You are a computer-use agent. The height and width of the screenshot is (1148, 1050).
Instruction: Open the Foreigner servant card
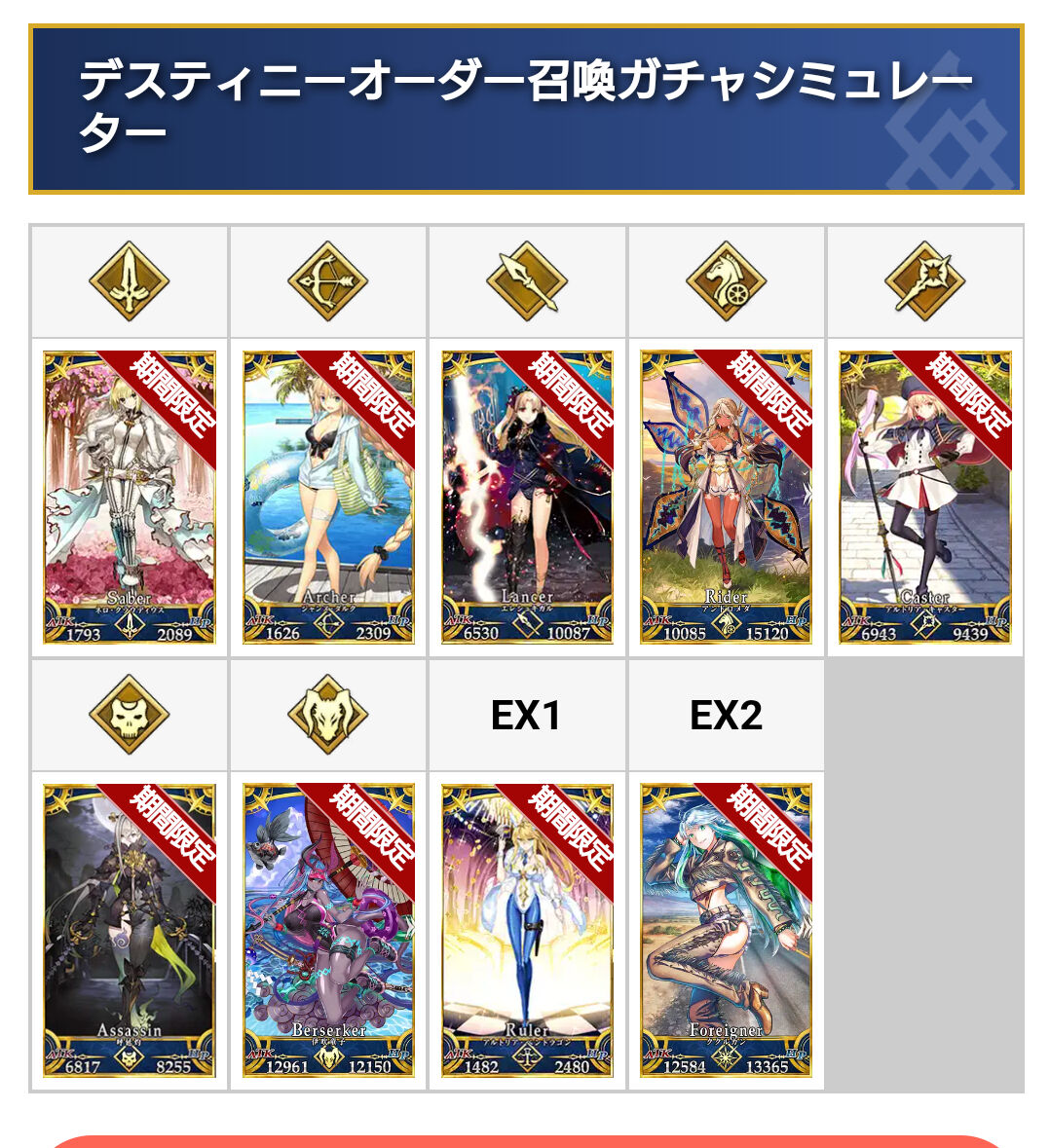tap(726, 931)
